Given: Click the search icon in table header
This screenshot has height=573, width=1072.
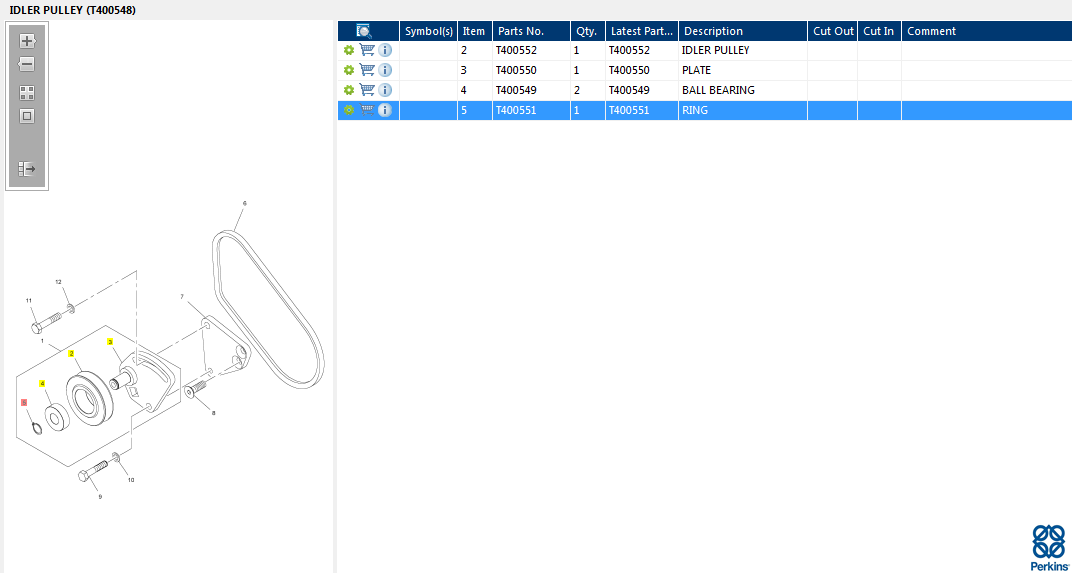Looking at the screenshot, I should 364,31.
